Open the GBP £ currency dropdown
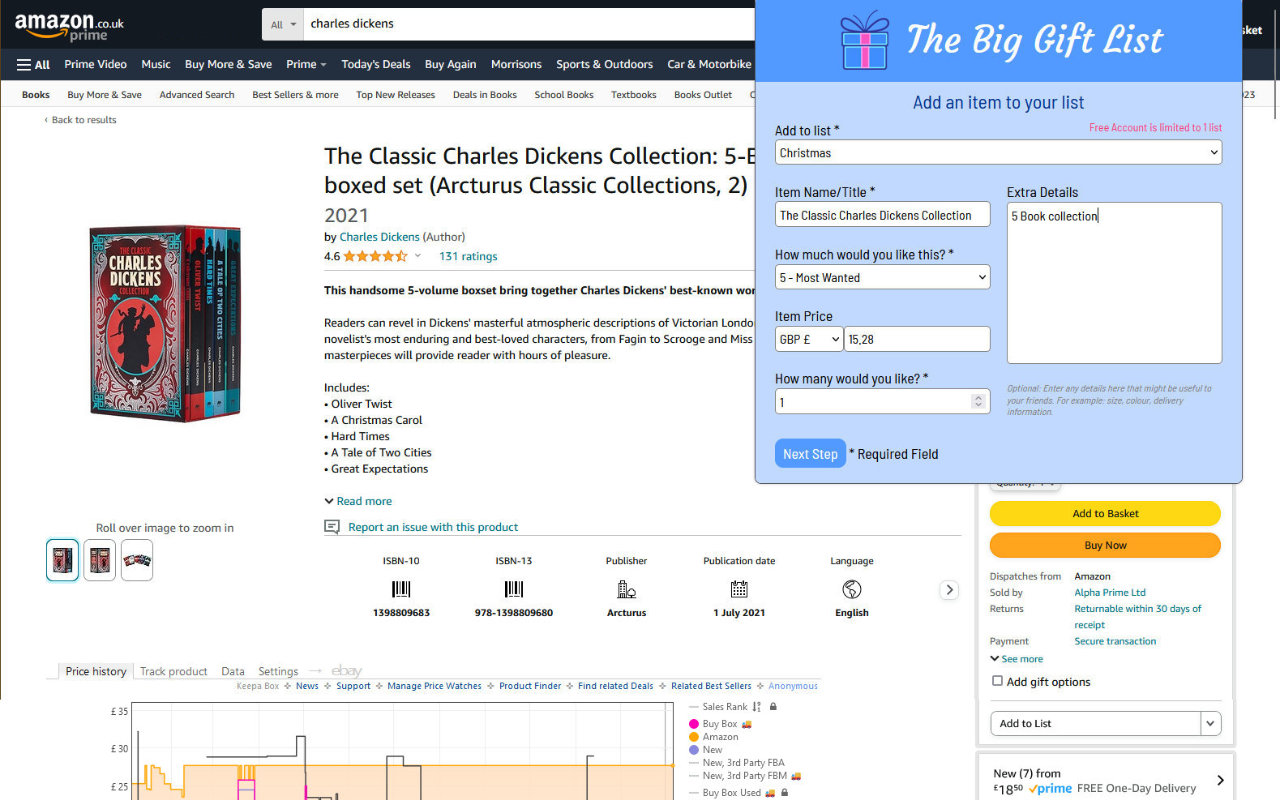1280x800 pixels. 809,339
